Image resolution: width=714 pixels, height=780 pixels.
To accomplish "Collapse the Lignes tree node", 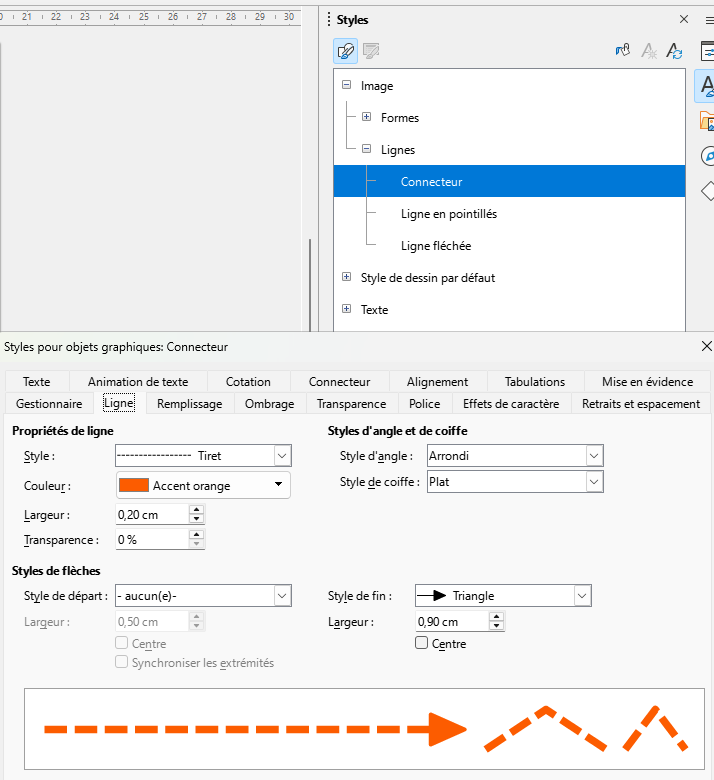I will [367, 149].
